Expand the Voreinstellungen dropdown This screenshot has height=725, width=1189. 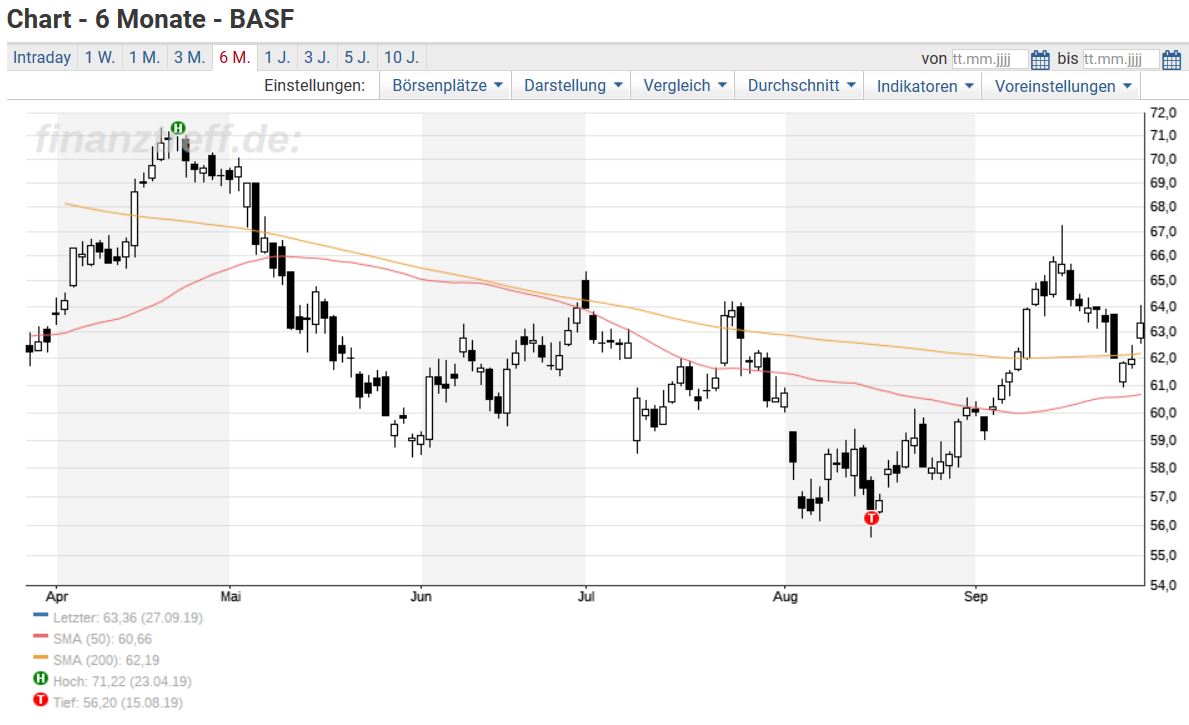[1062, 86]
